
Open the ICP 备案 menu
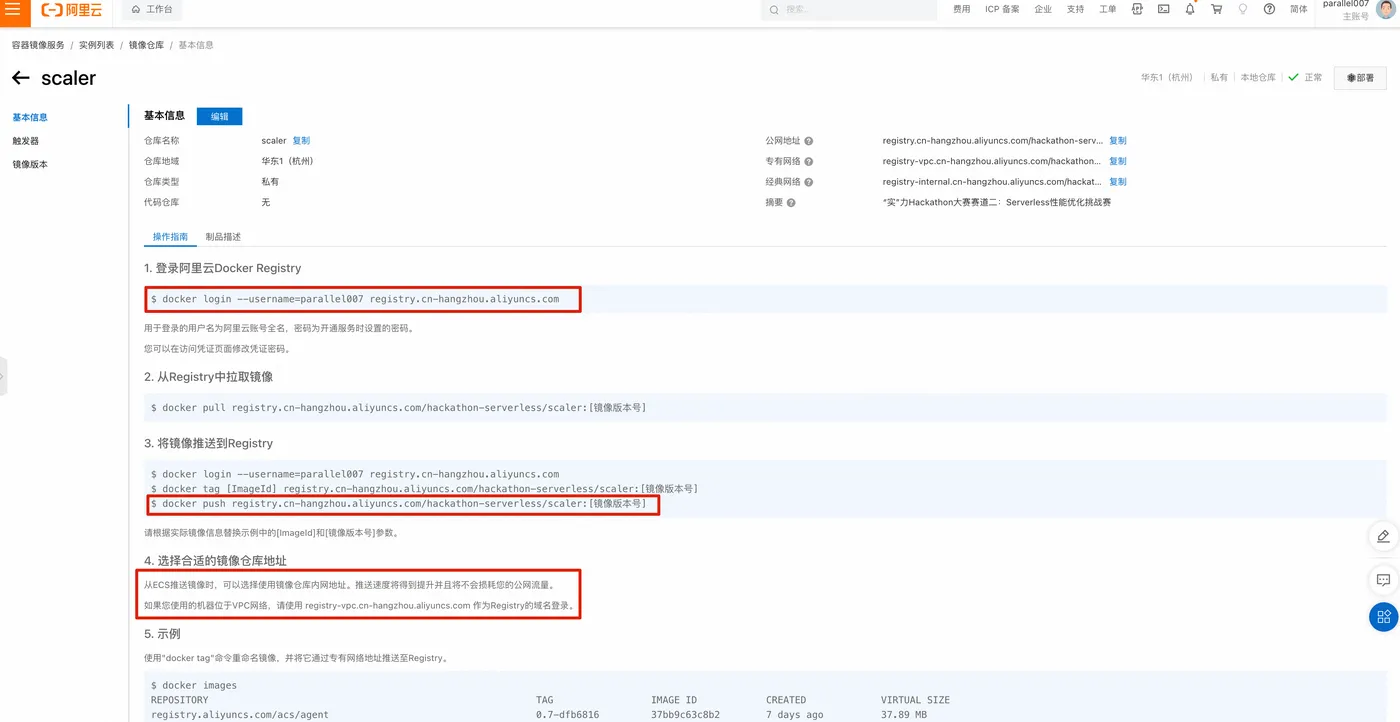(1003, 9)
